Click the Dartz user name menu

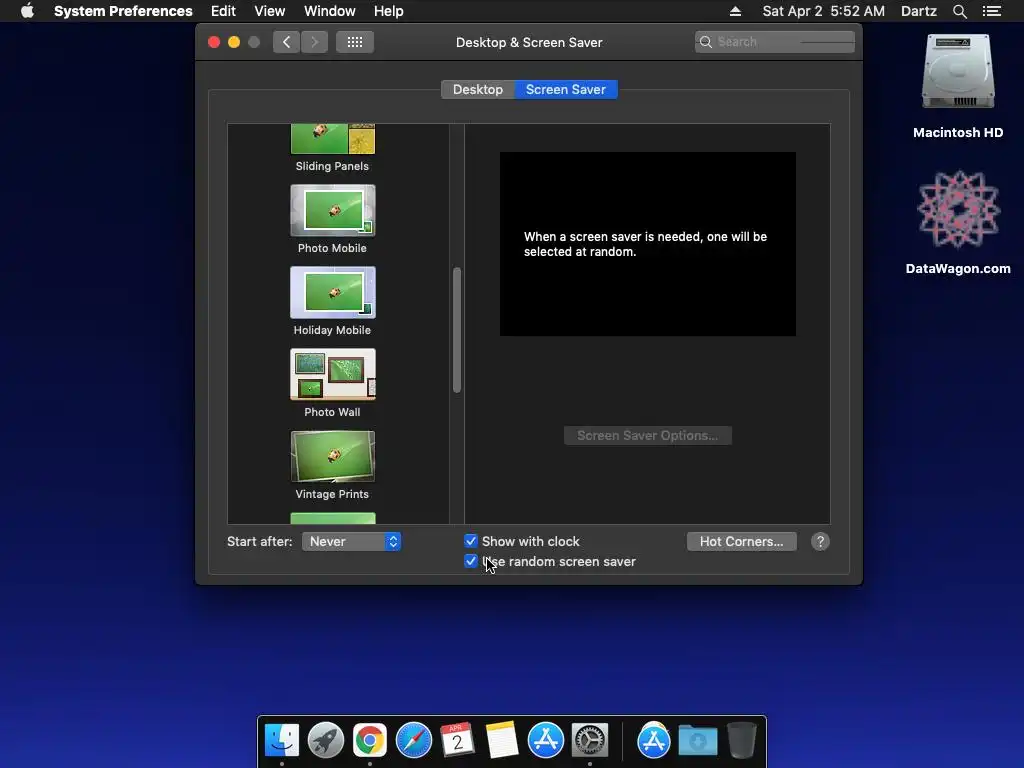pyautogui.click(x=919, y=11)
